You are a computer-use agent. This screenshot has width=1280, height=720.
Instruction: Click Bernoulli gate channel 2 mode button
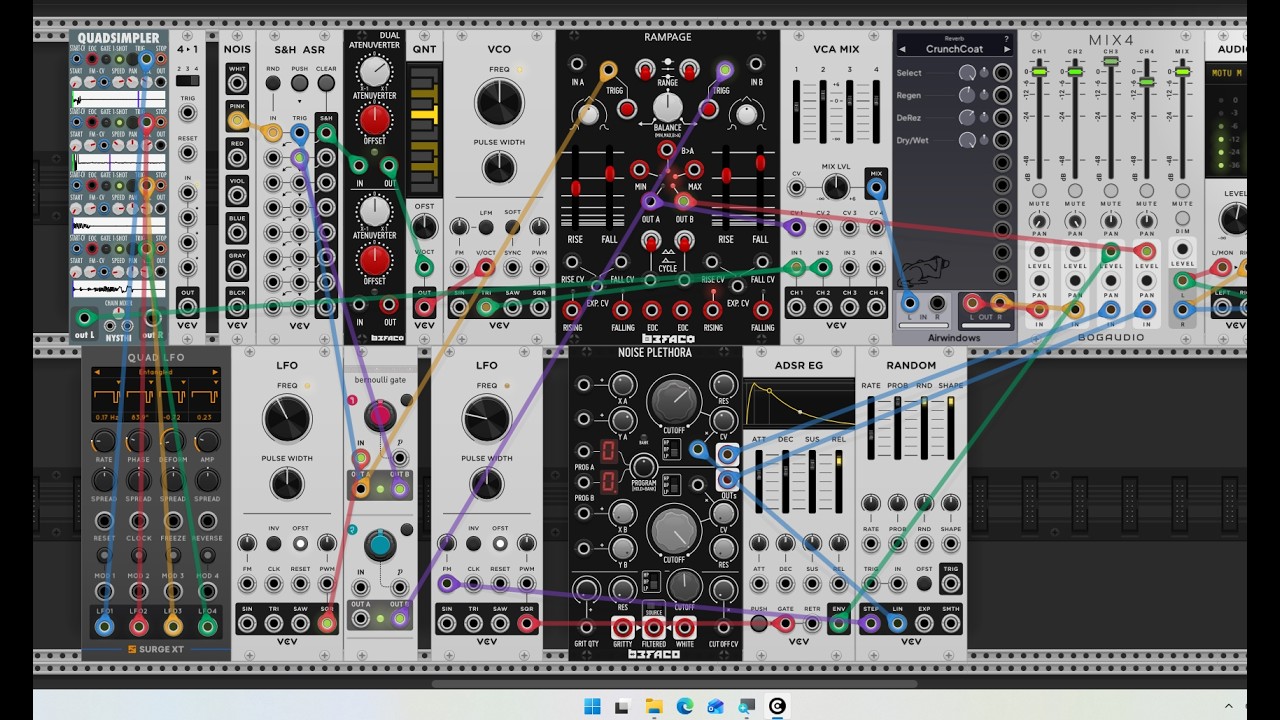406,529
